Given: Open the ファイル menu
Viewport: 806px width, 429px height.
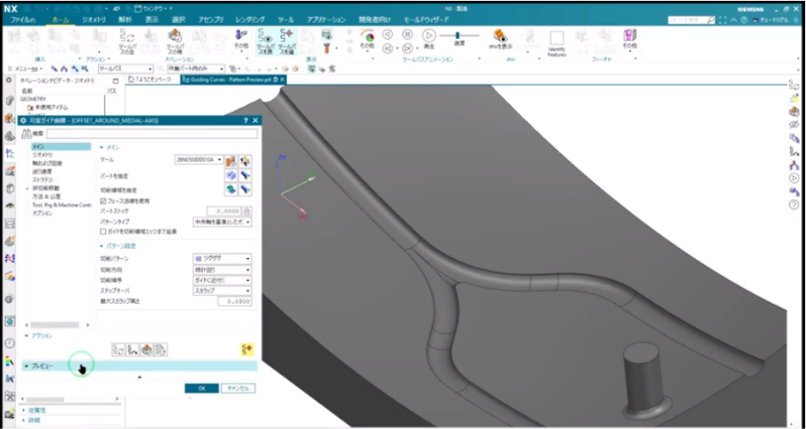Looking at the screenshot, I should [x=22, y=18].
